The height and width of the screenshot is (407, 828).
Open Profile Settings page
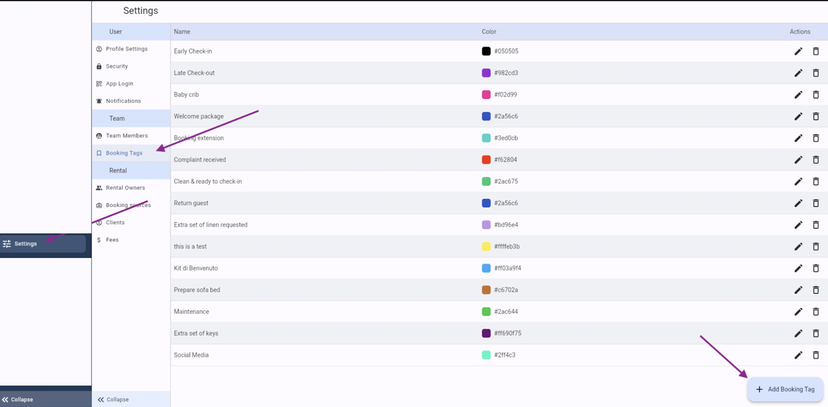click(131, 49)
